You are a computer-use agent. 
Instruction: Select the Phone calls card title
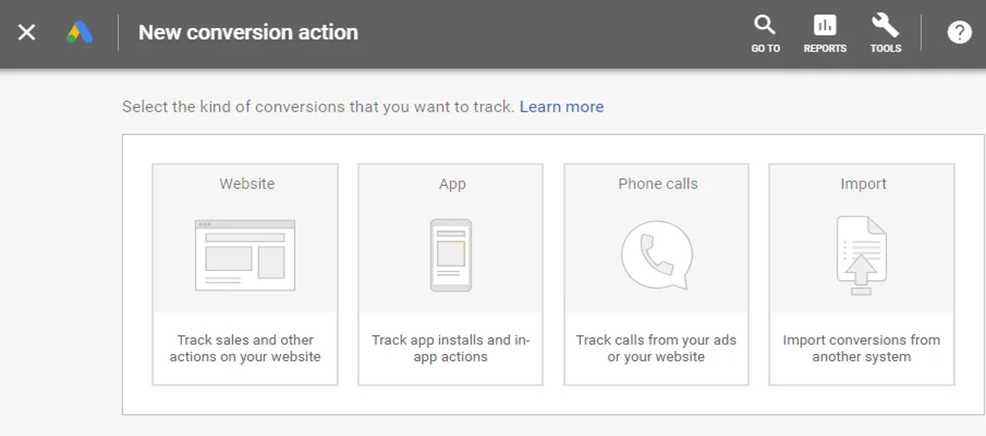click(658, 184)
